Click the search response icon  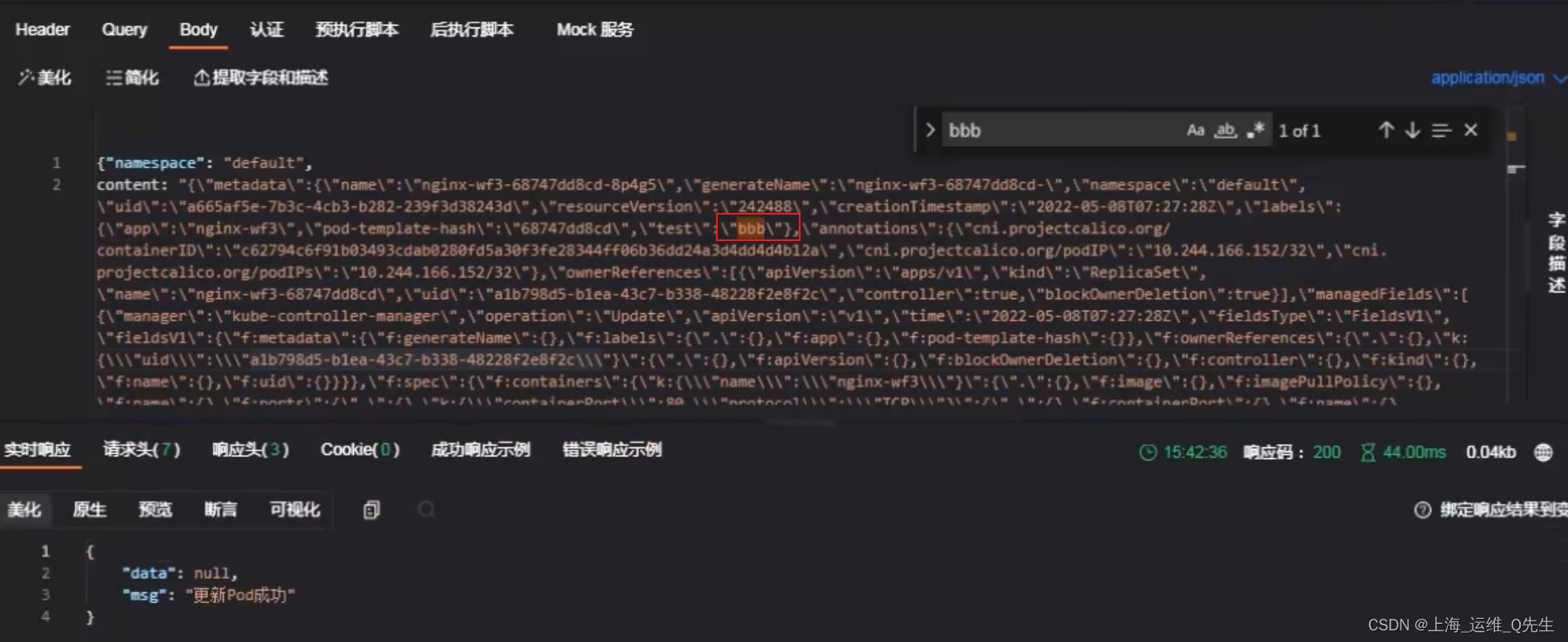pos(426,509)
